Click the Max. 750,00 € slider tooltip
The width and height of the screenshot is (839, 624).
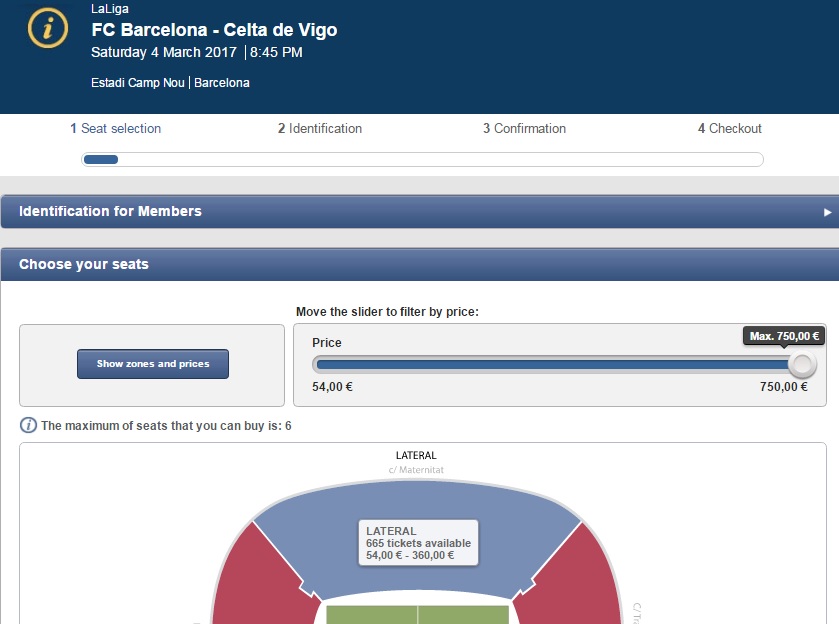point(785,336)
